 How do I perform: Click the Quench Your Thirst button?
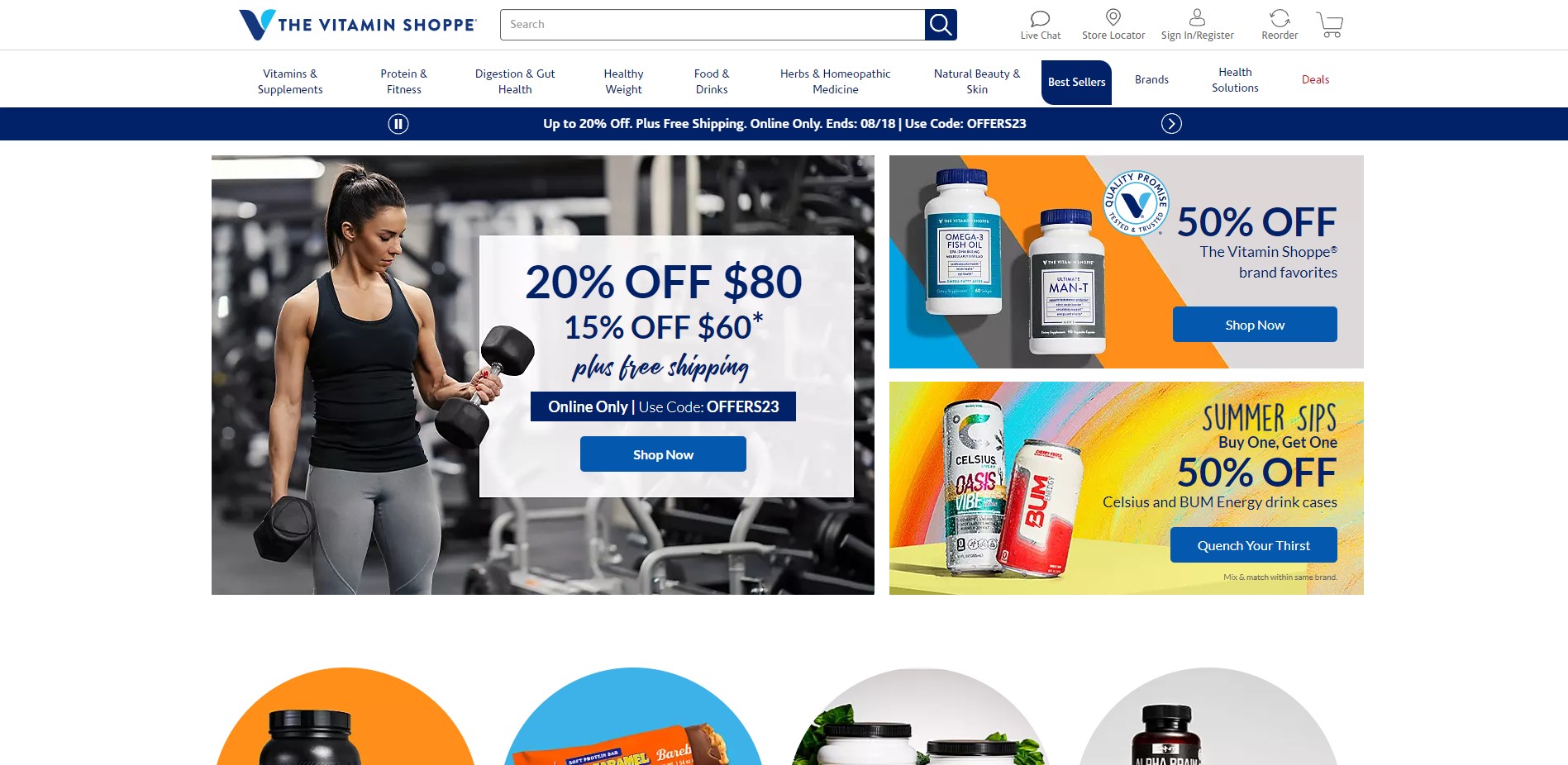1253,545
